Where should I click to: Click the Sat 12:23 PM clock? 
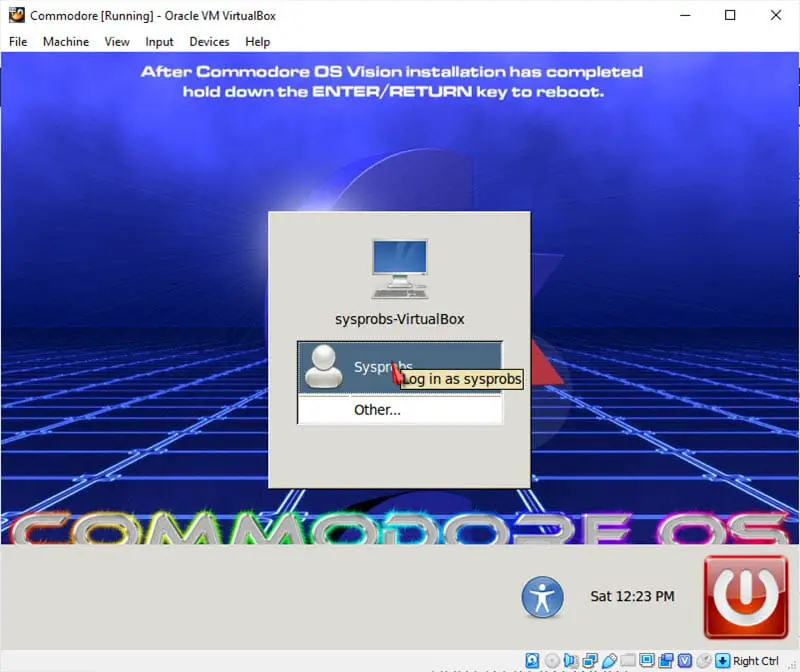(632, 596)
